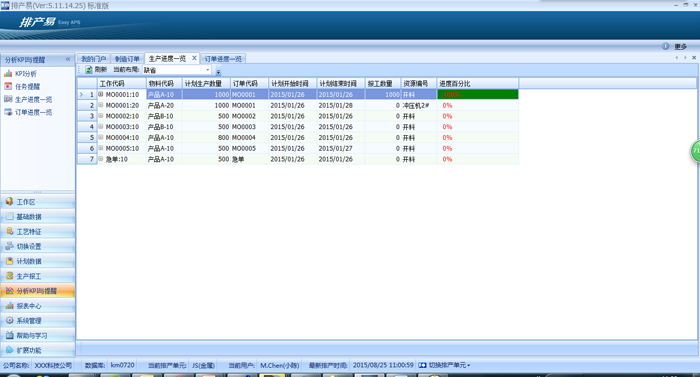Open 任务提醒 reminder icon in sidebar

[x=8, y=86]
